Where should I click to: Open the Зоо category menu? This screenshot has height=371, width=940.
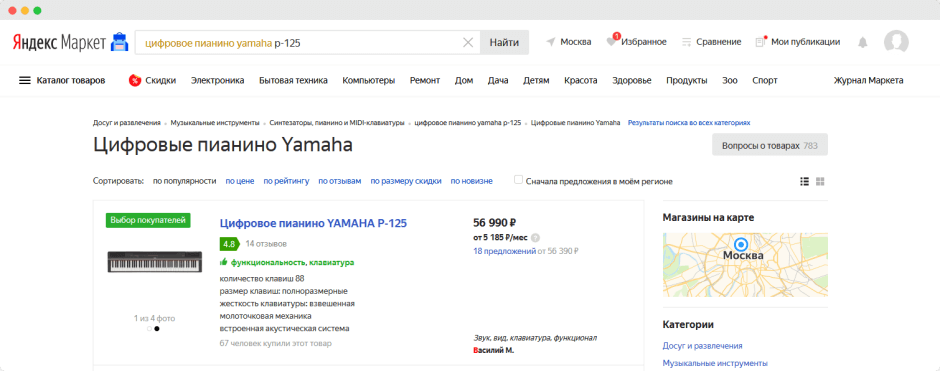(x=730, y=80)
